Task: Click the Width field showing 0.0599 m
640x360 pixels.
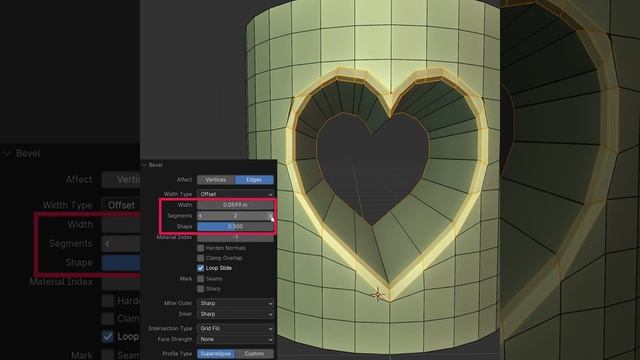Action: click(x=235, y=205)
